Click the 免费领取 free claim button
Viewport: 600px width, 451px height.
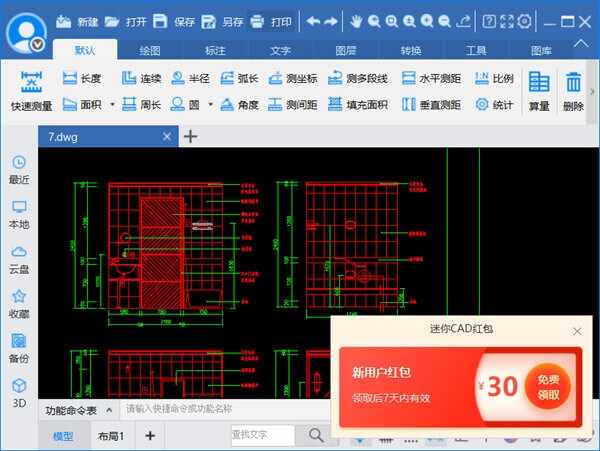[547, 386]
